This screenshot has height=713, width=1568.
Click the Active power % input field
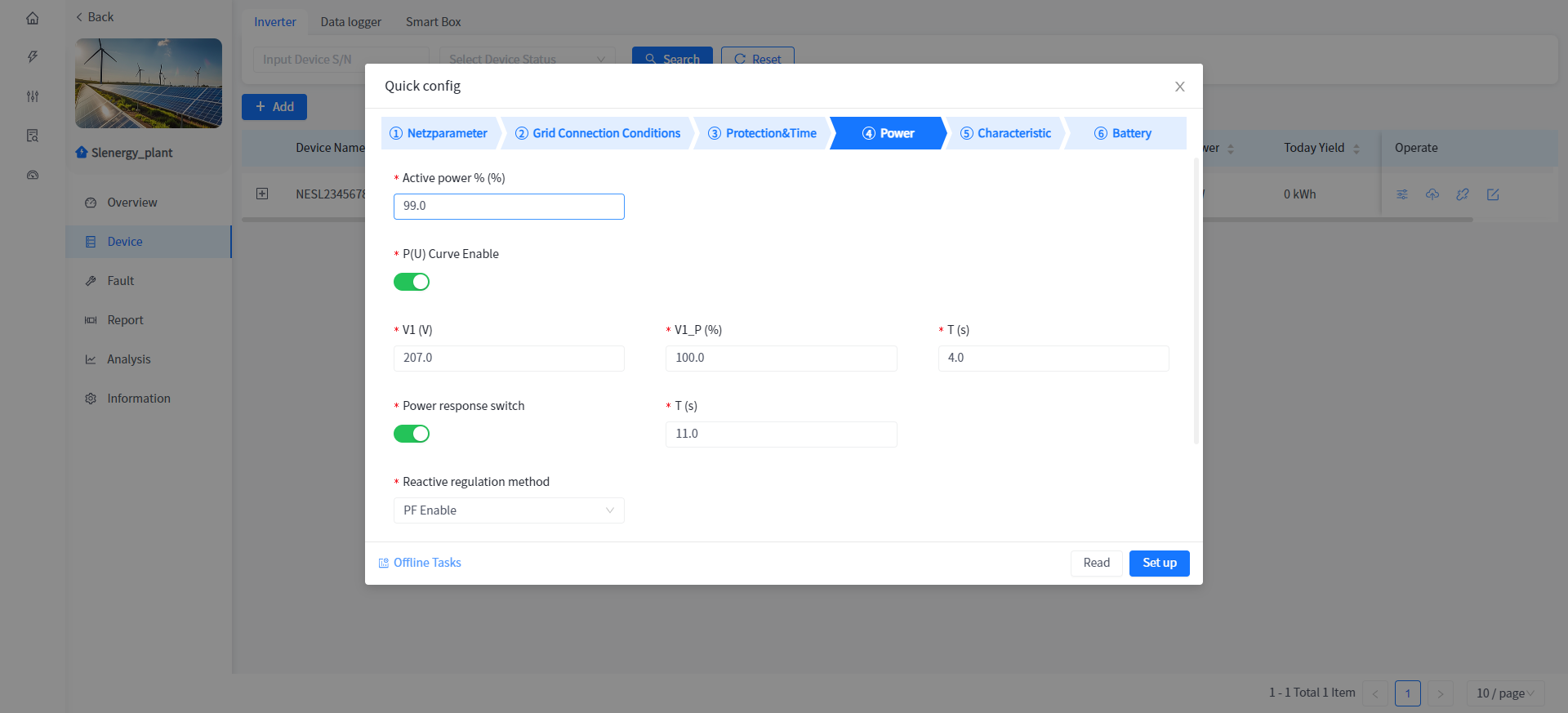pyautogui.click(x=509, y=207)
